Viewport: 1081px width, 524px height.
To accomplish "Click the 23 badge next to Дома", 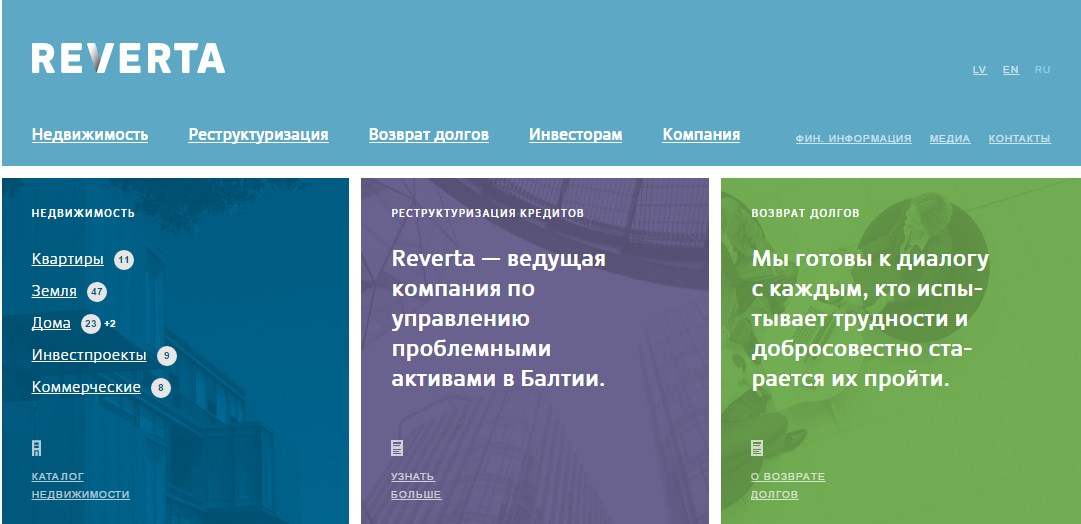I will [91, 324].
